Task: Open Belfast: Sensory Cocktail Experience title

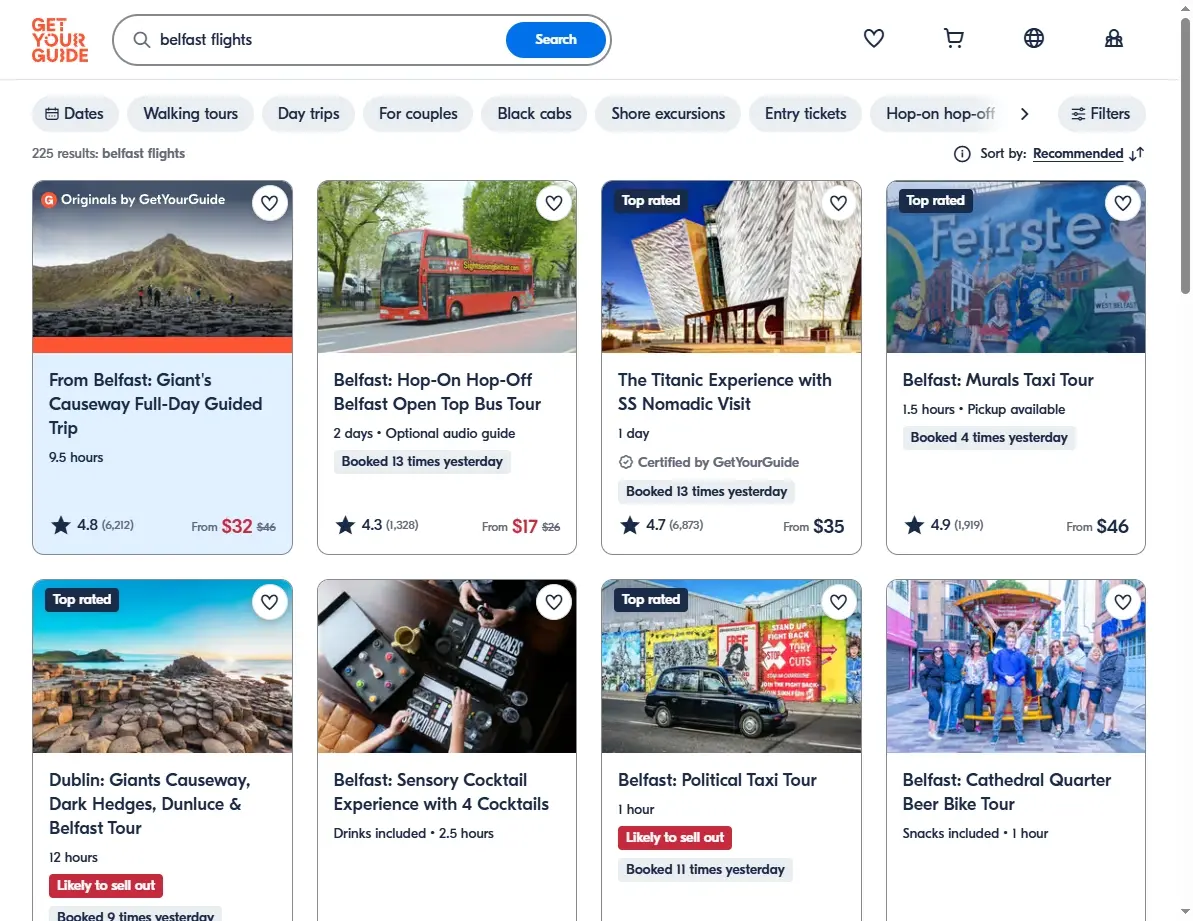Action: pos(441,792)
